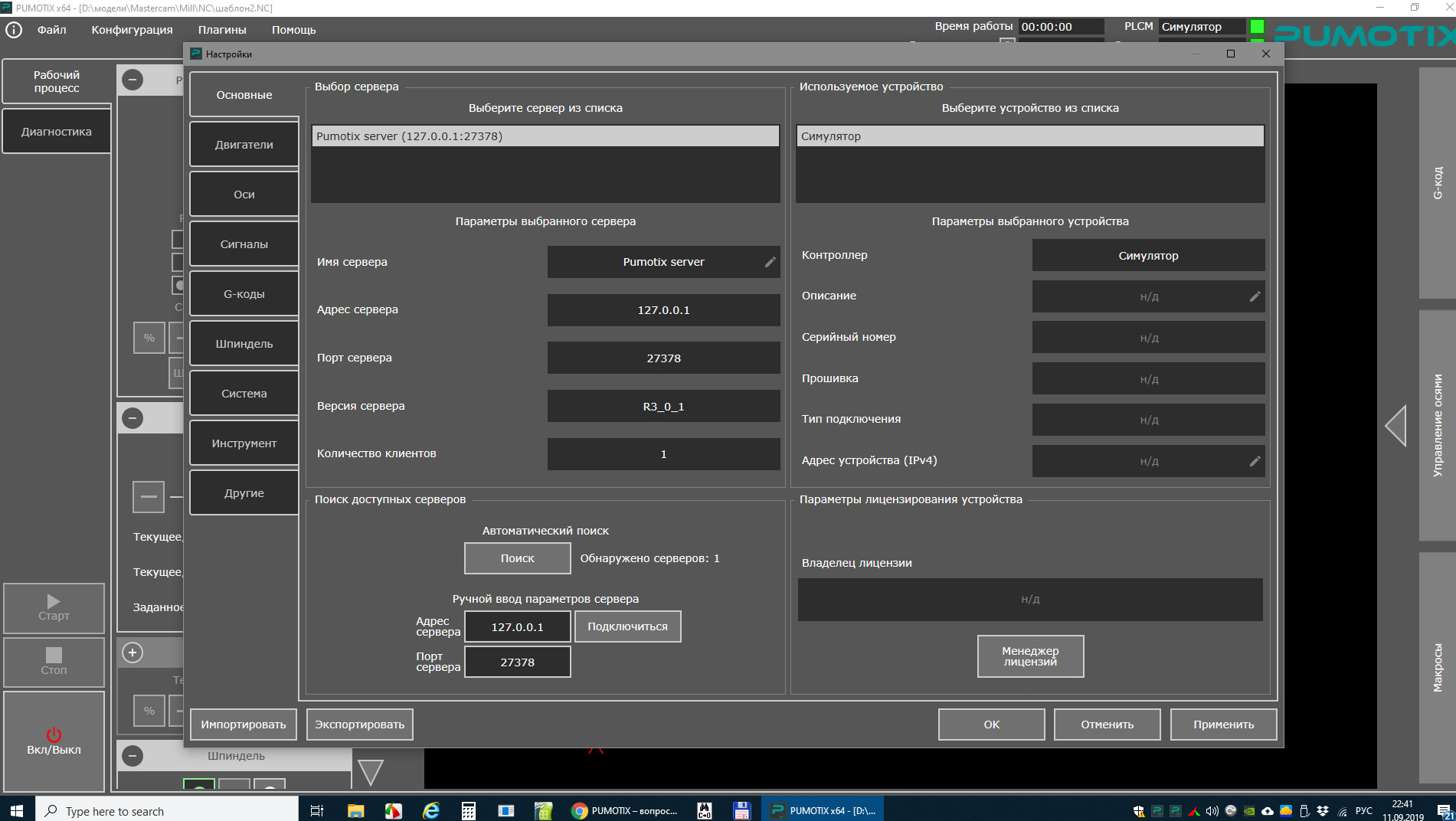Click the Подключиться button

(628, 626)
